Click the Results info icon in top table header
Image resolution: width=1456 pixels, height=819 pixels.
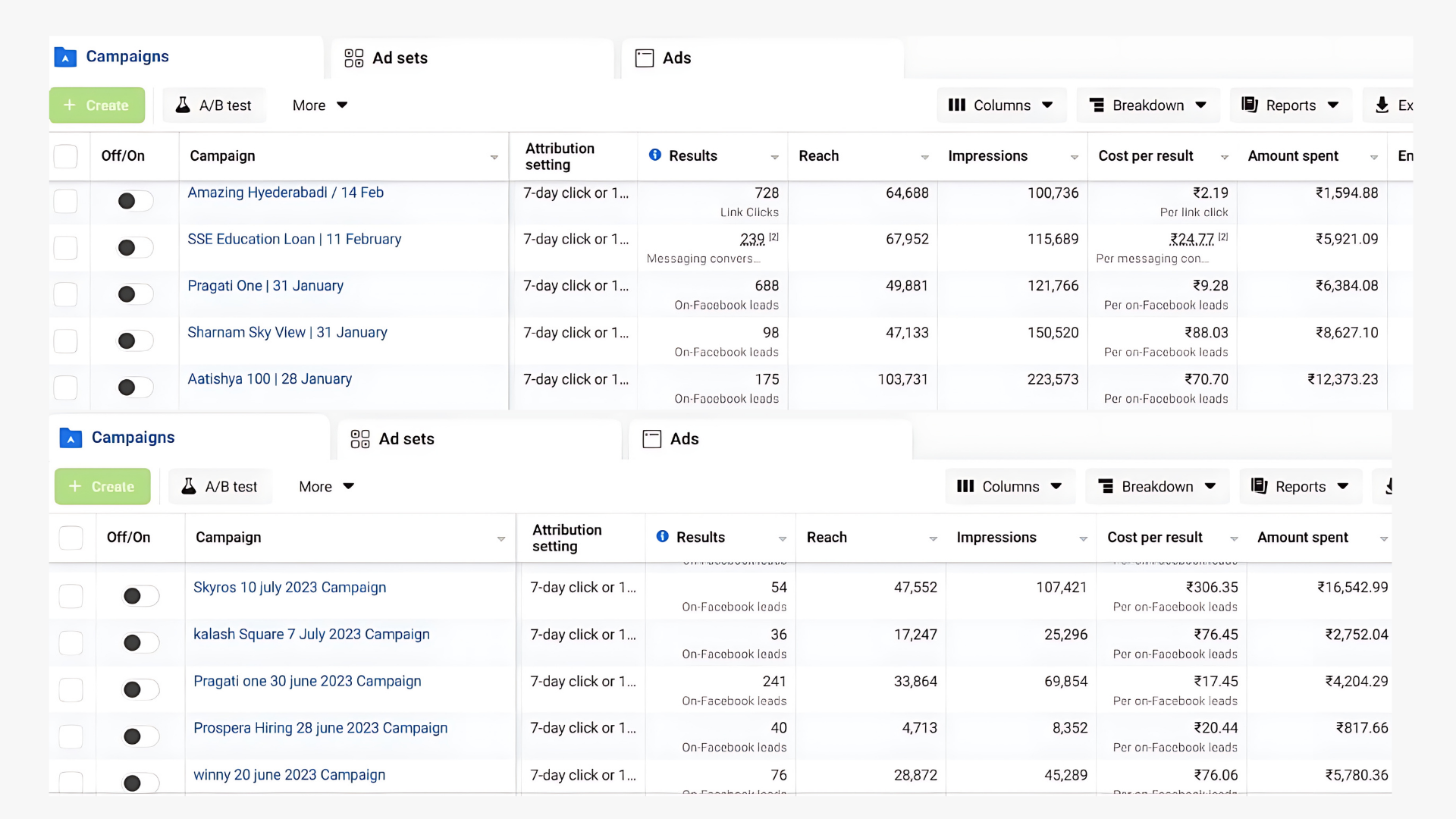(x=655, y=155)
